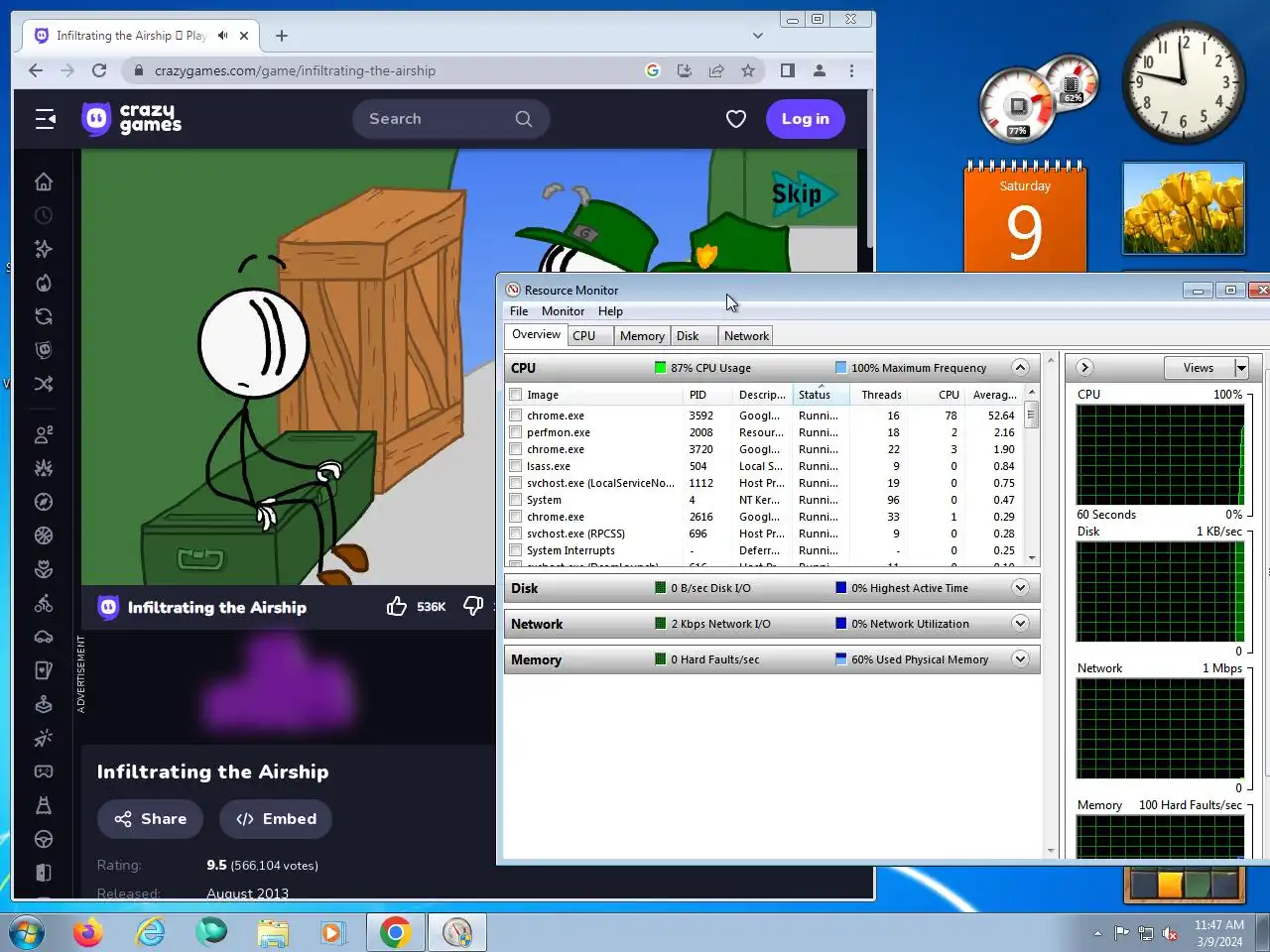Dislike the game with the thumbs-down icon
The width and height of the screenshot is (1270, 952).
point(473,606)
